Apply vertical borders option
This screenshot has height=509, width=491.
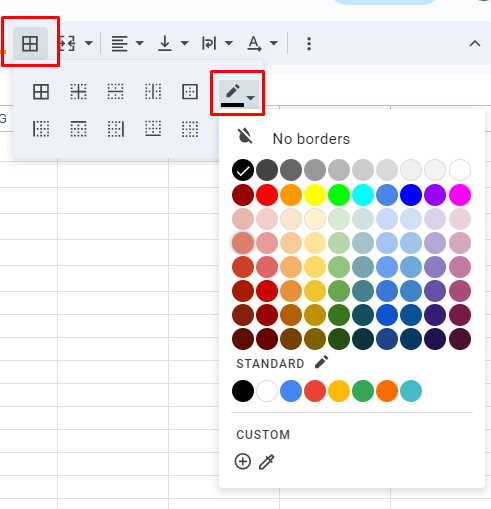[153, 92]
